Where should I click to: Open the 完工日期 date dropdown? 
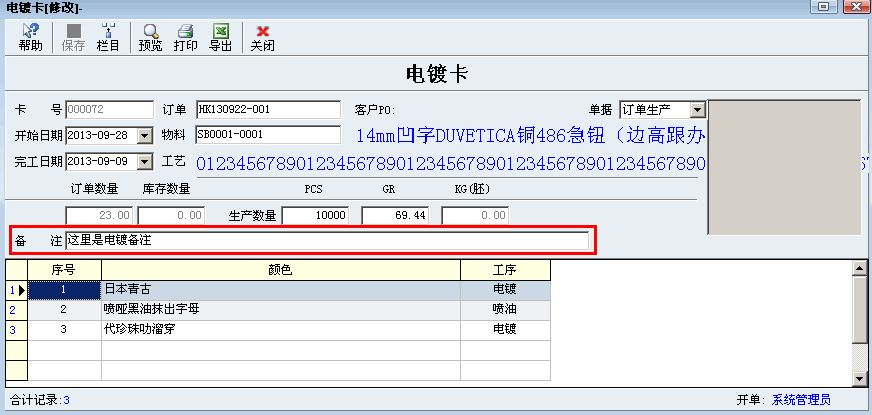pyautogui.click(x=145, y=162)
